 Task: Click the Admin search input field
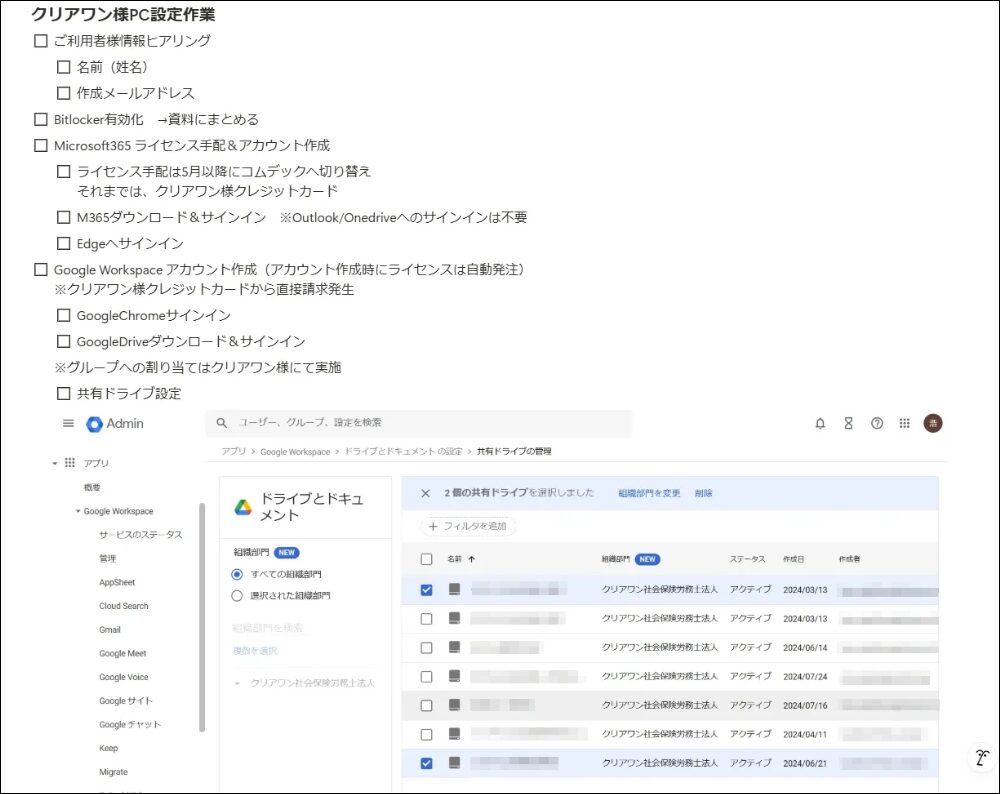[418, 423]
